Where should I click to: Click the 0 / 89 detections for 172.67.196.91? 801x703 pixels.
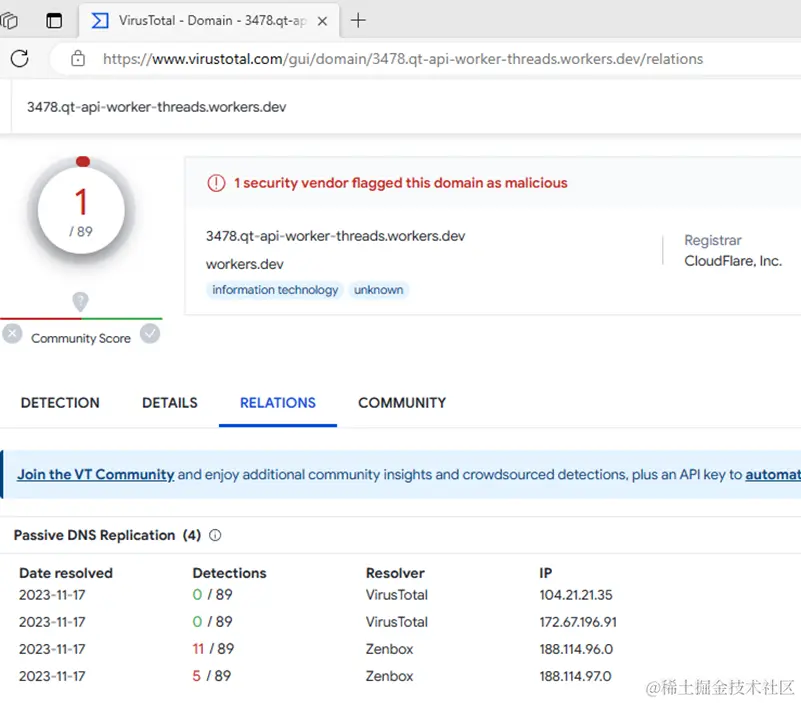point(212,622)
